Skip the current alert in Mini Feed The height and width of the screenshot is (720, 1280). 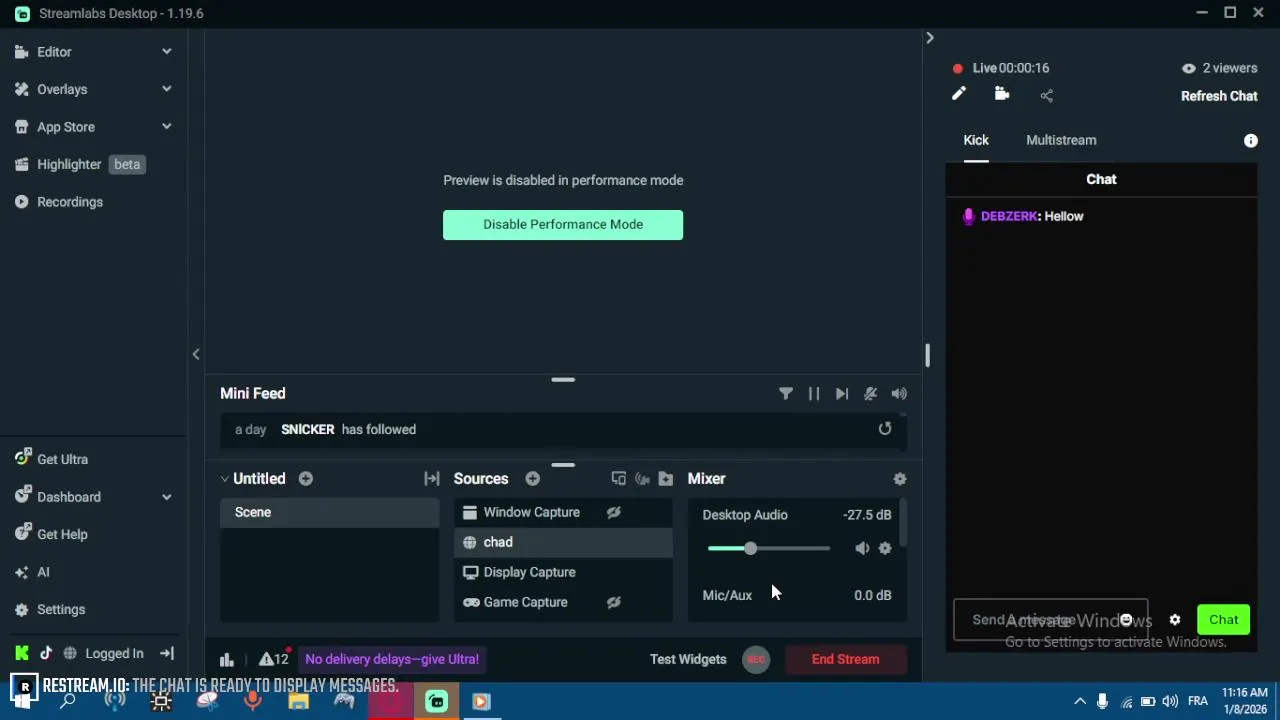[x=842, y=394]
